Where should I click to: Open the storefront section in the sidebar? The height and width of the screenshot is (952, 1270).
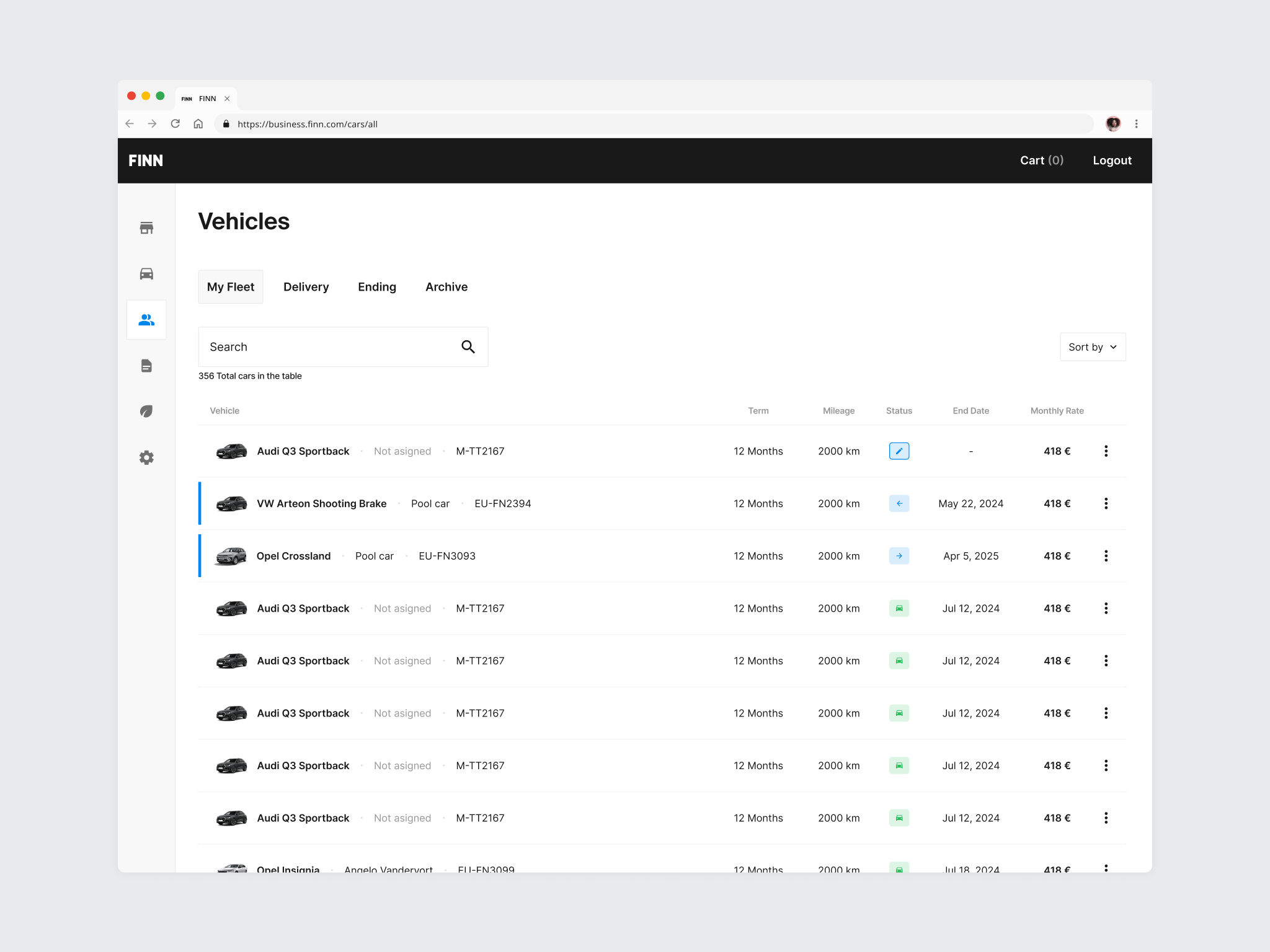tap(146, 227)
